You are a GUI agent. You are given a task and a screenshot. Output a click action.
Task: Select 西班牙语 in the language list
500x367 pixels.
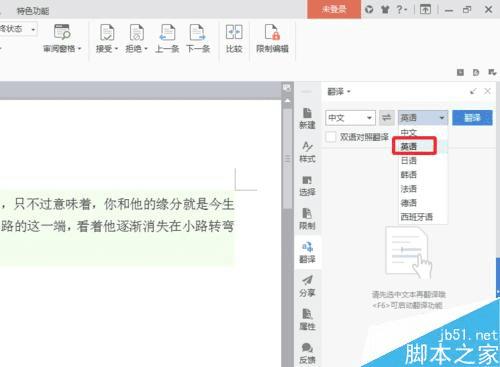point(423,217)
